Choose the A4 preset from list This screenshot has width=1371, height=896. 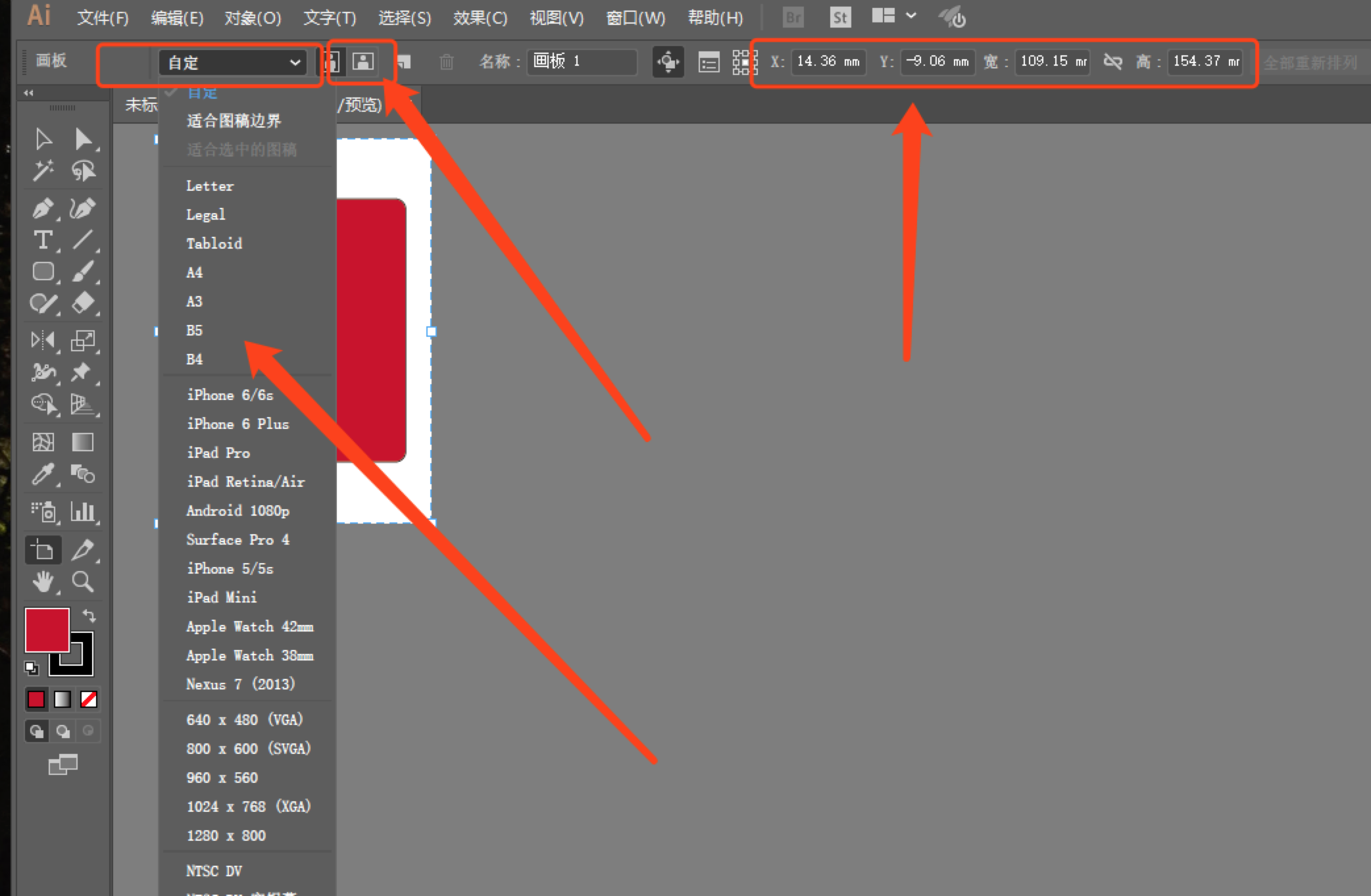(195, 272)
